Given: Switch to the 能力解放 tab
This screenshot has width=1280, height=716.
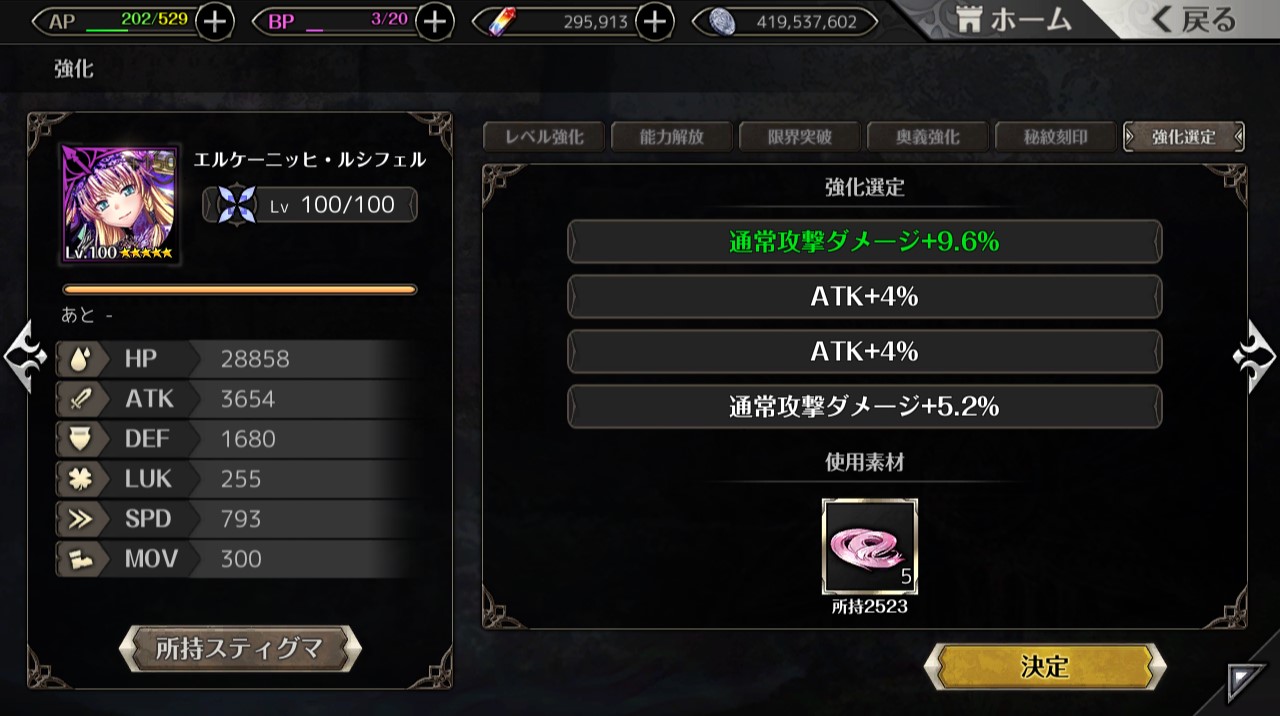Looking at the screenshot, I should click(x=672, y=137).
